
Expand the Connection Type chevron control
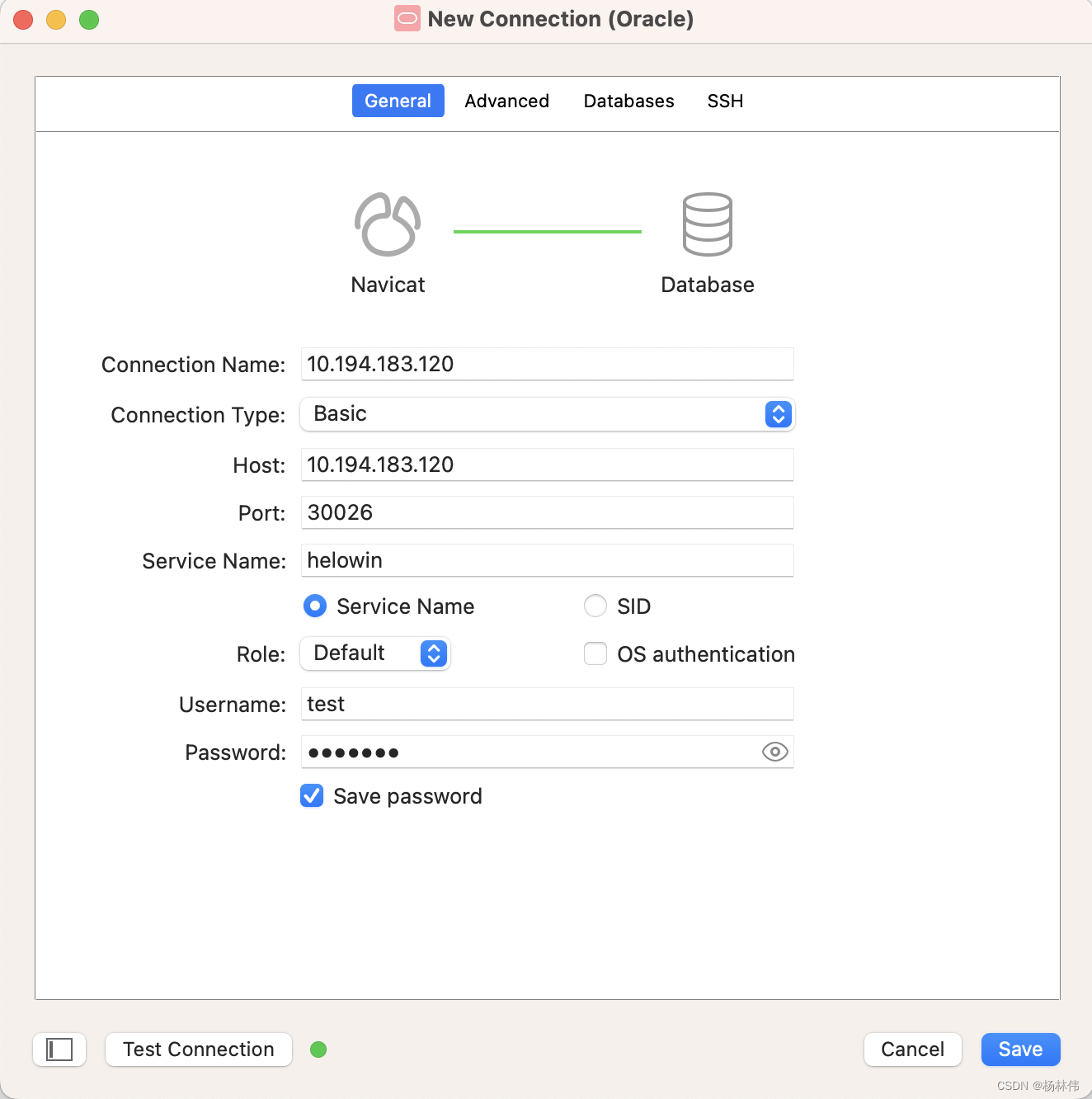[x=777, y=414]
